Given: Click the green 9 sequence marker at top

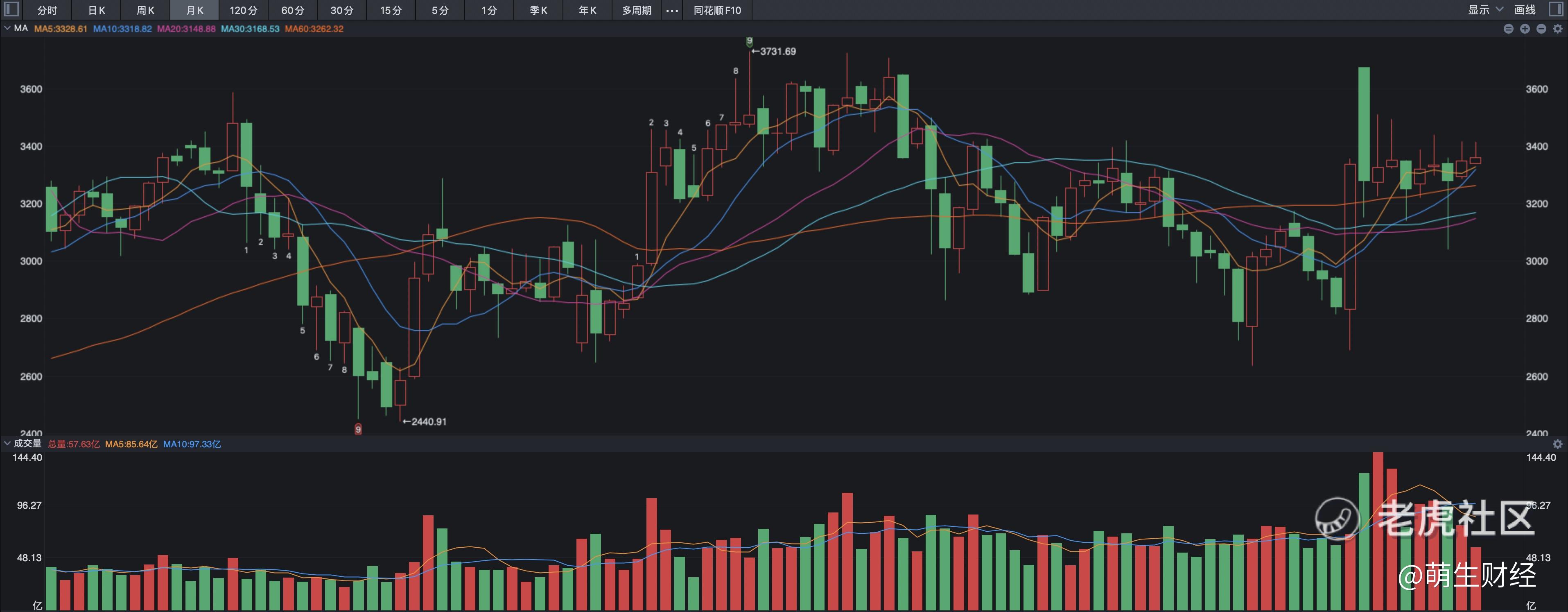Looking at the screenshot, I should pos(749,41).
